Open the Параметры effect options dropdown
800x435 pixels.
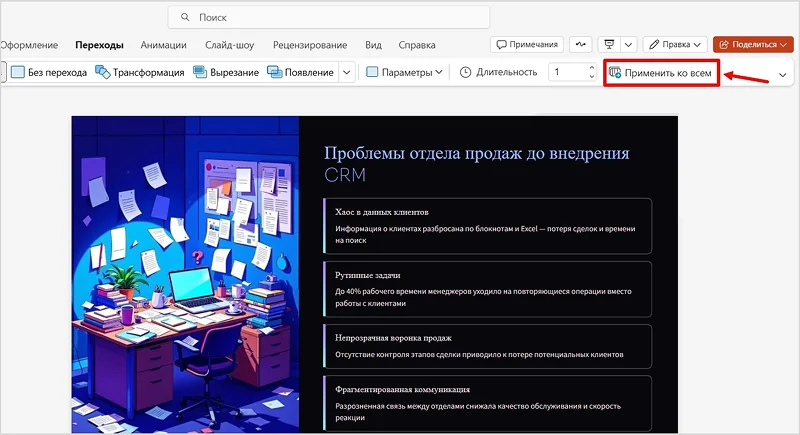point(405,72)
